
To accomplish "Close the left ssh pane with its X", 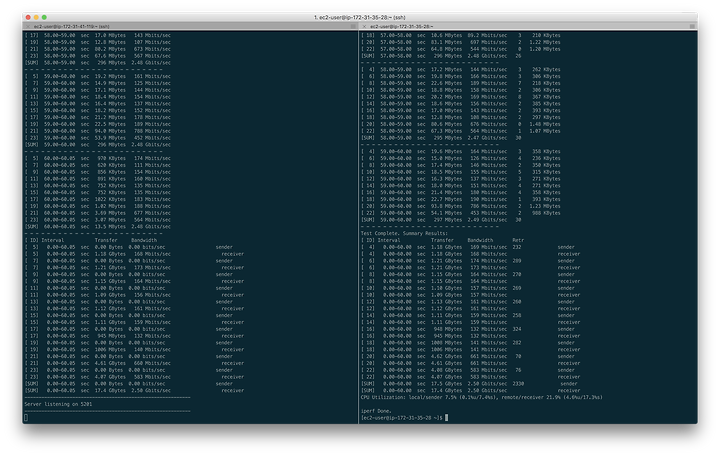I will tap(28, 27).
